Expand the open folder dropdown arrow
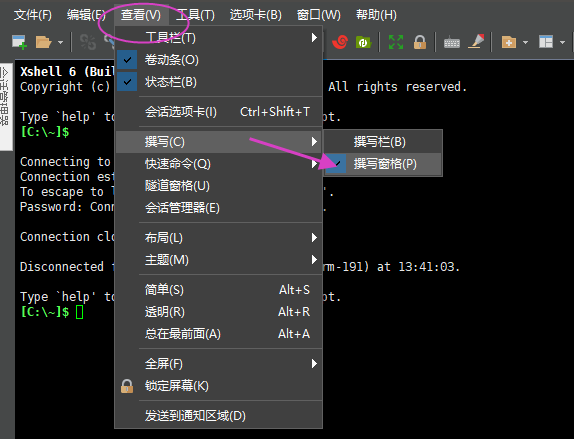The image size is (574, 439). (60, 42)
